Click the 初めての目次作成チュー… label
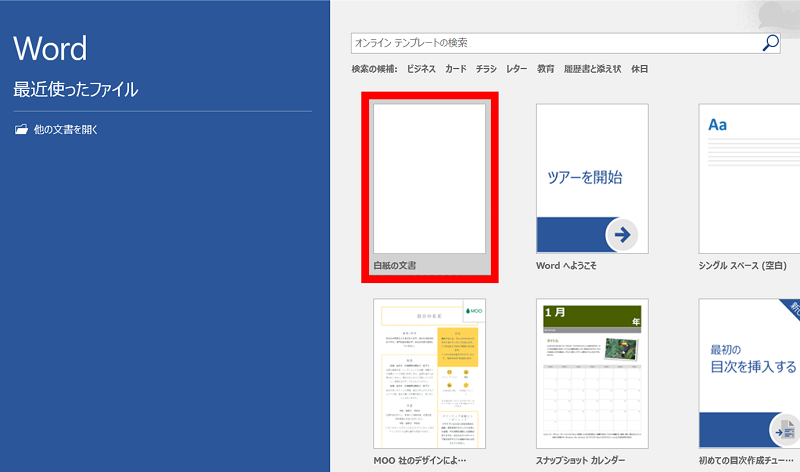 [746, 460]
